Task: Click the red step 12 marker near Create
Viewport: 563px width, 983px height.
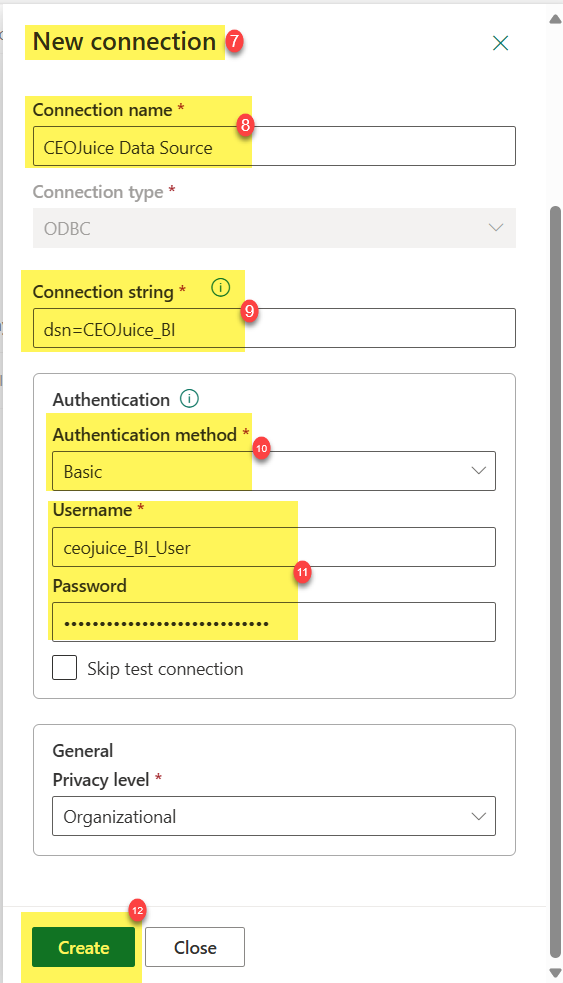Action: [137, 910]
